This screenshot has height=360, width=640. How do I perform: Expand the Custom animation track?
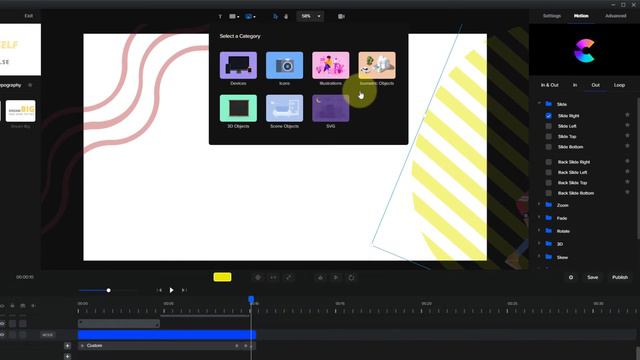click(x=82, y=346)
